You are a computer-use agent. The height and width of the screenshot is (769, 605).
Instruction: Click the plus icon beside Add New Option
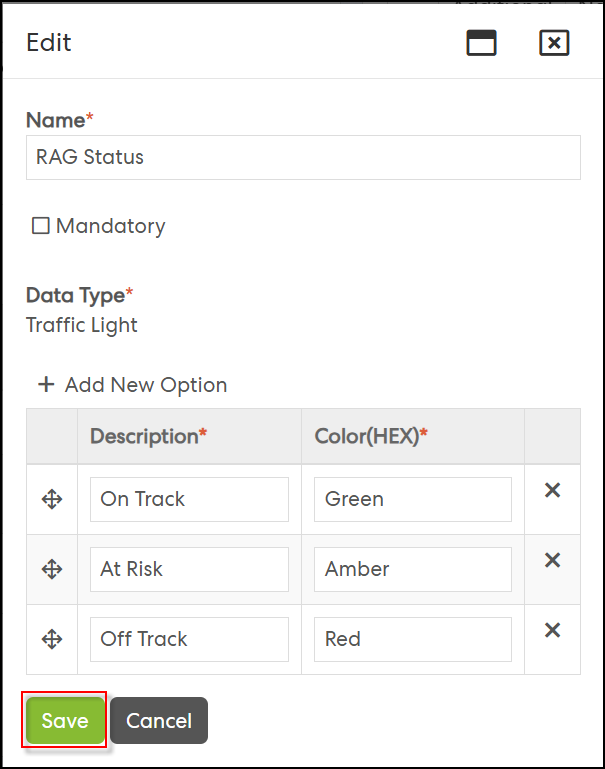pos(46,384)
